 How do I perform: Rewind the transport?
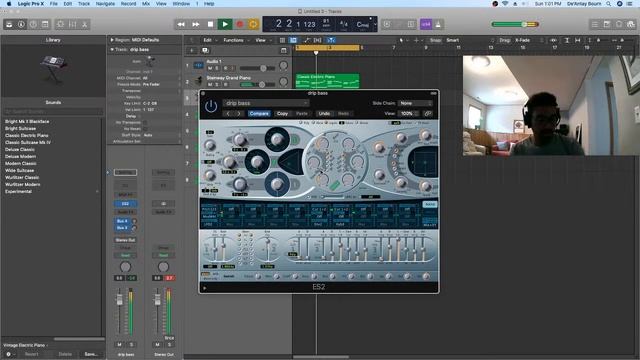coord(181,24)
